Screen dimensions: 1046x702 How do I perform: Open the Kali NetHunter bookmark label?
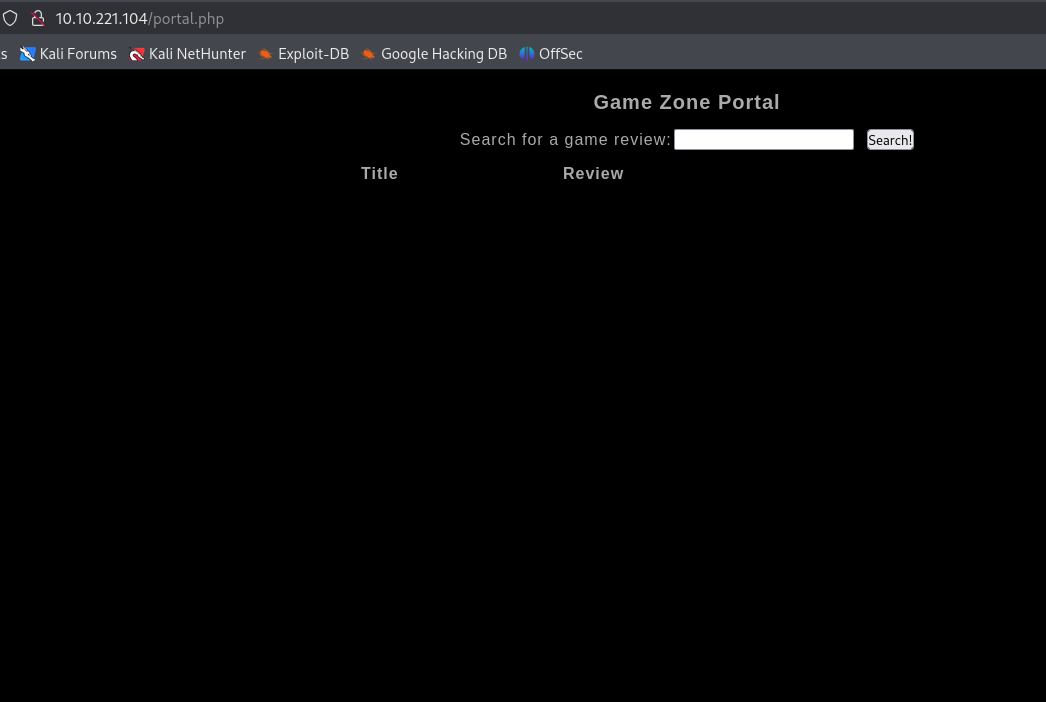point(197,54)
